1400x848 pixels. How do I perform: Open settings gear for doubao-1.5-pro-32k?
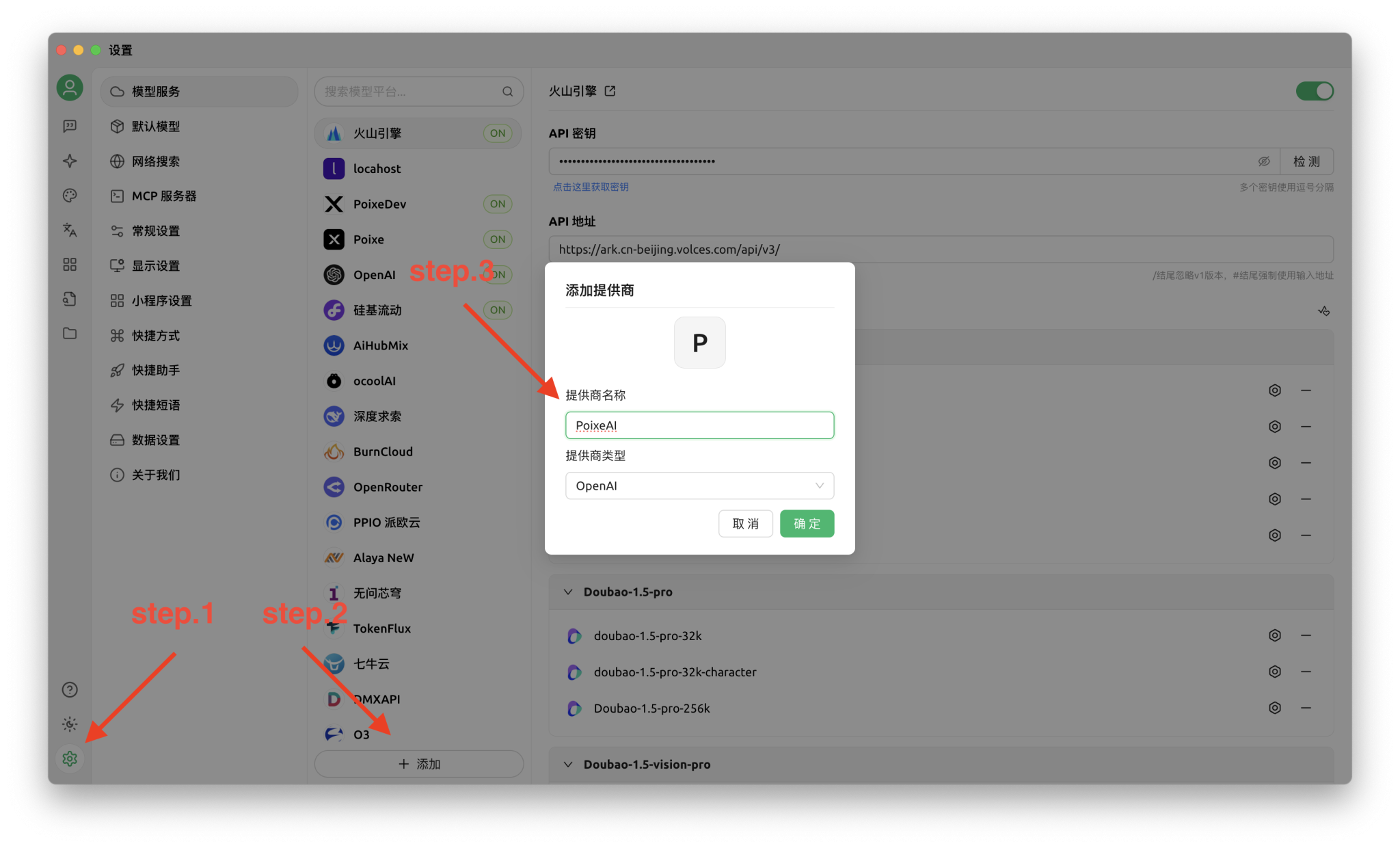click(1275, 635)
